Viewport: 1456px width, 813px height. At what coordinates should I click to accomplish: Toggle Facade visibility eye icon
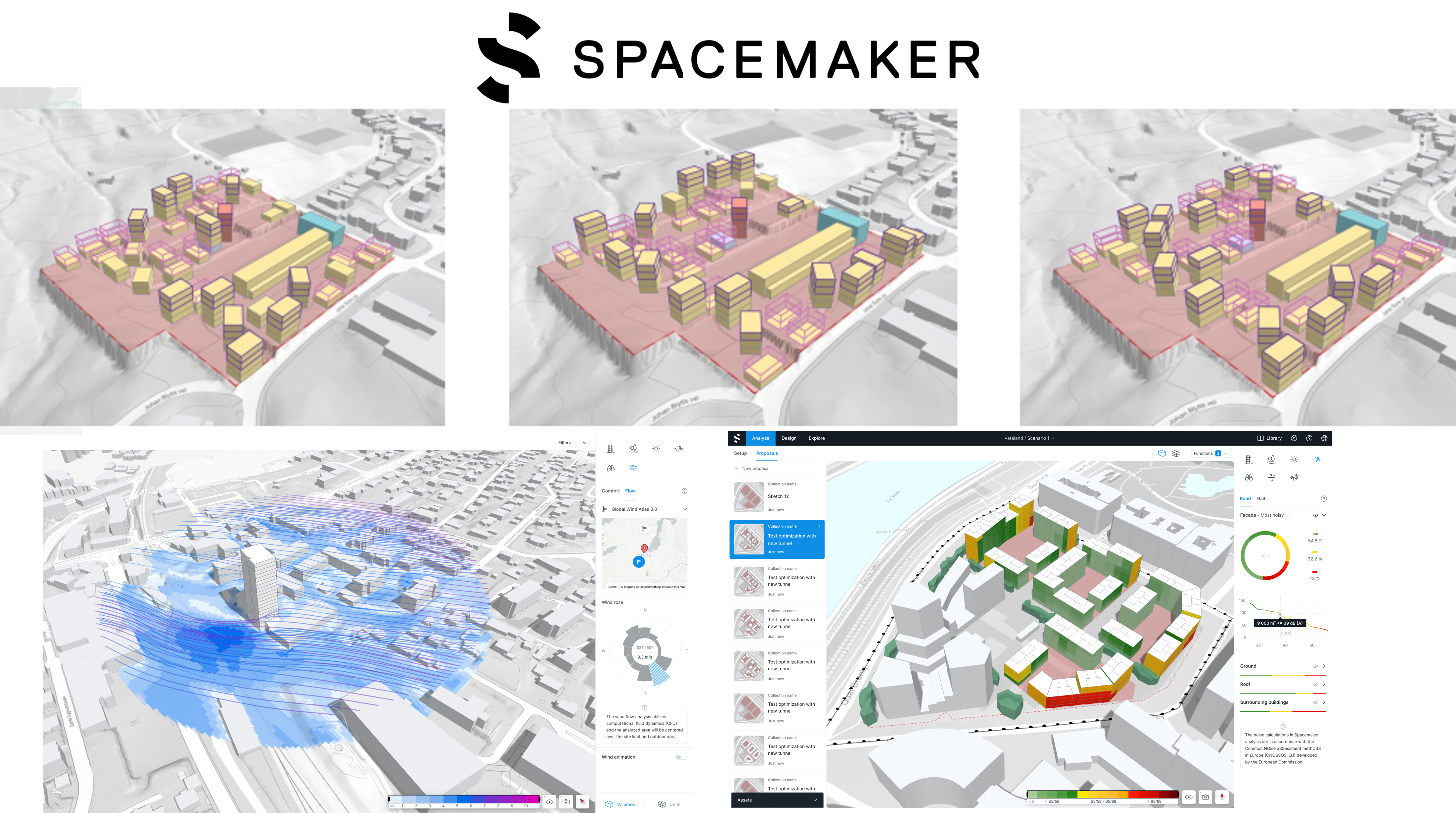(1315, 515)
